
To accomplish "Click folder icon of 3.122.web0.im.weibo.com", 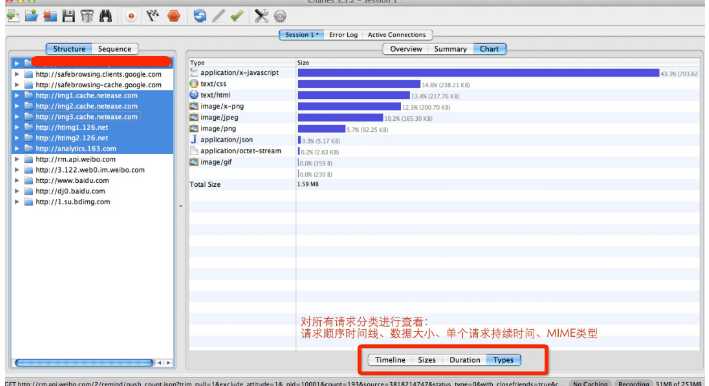I will 29,170.
